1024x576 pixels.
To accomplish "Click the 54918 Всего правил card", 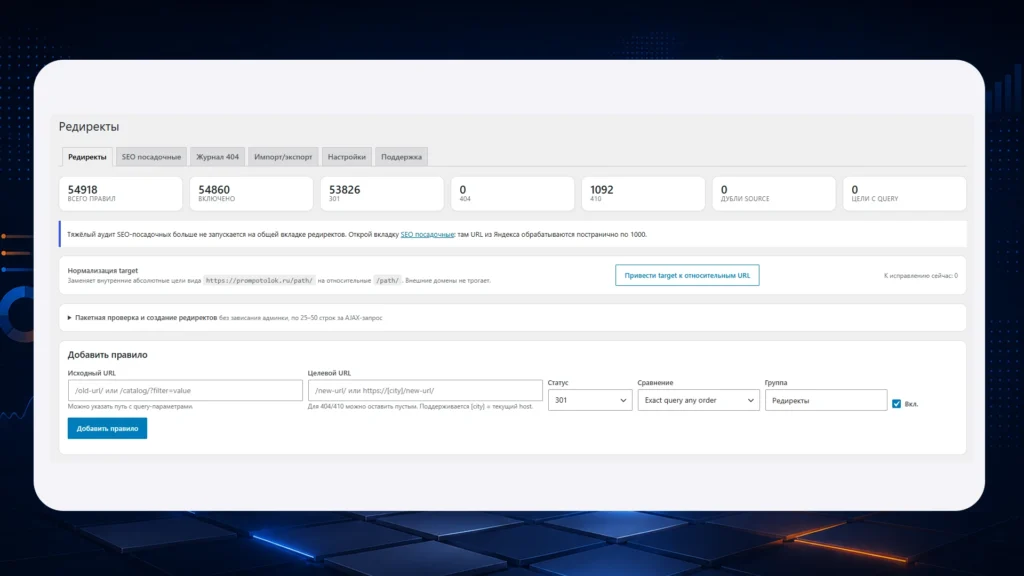I will [x=121, y=193].
